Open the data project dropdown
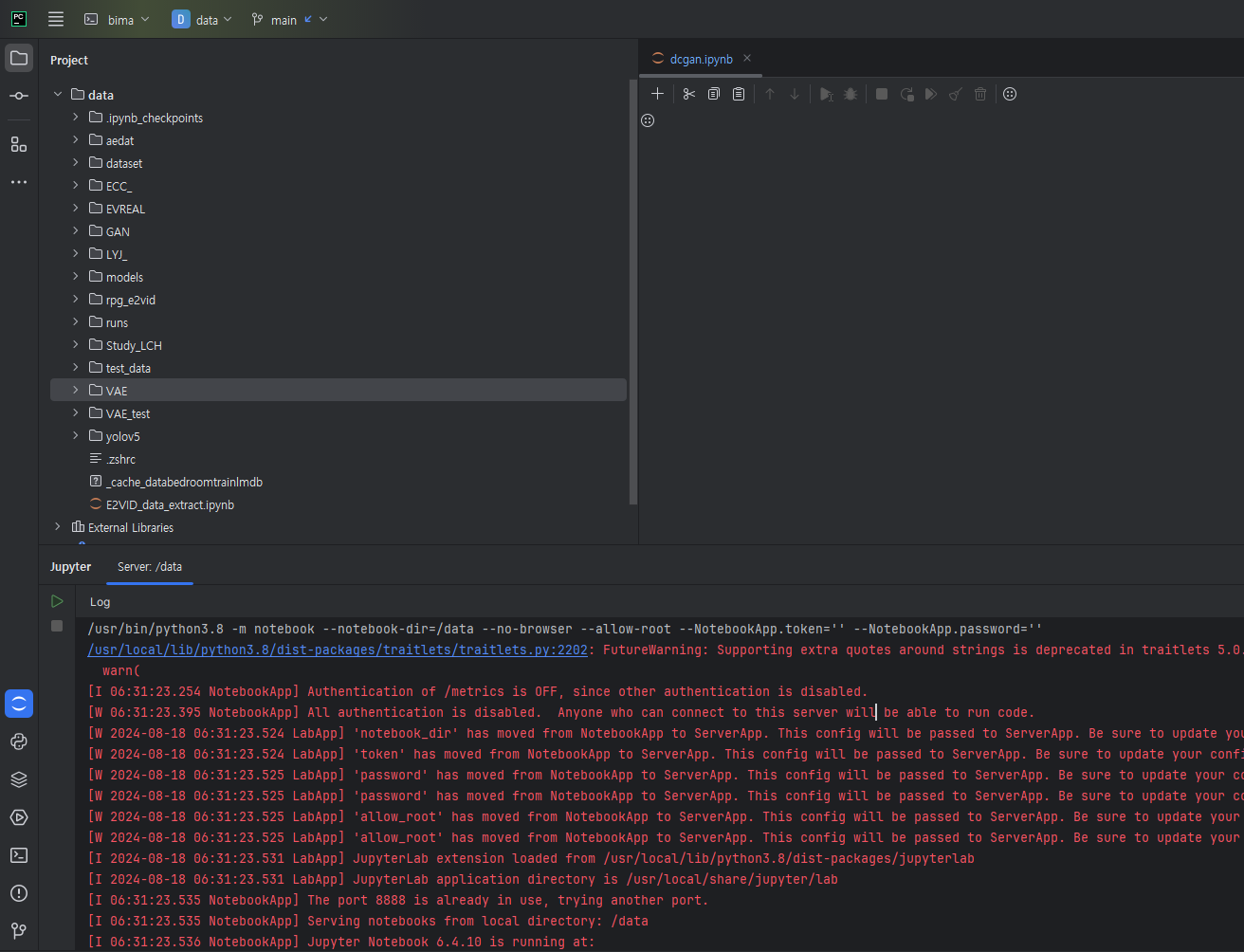This screenshot has height=952, width=1244. point(202,19)
